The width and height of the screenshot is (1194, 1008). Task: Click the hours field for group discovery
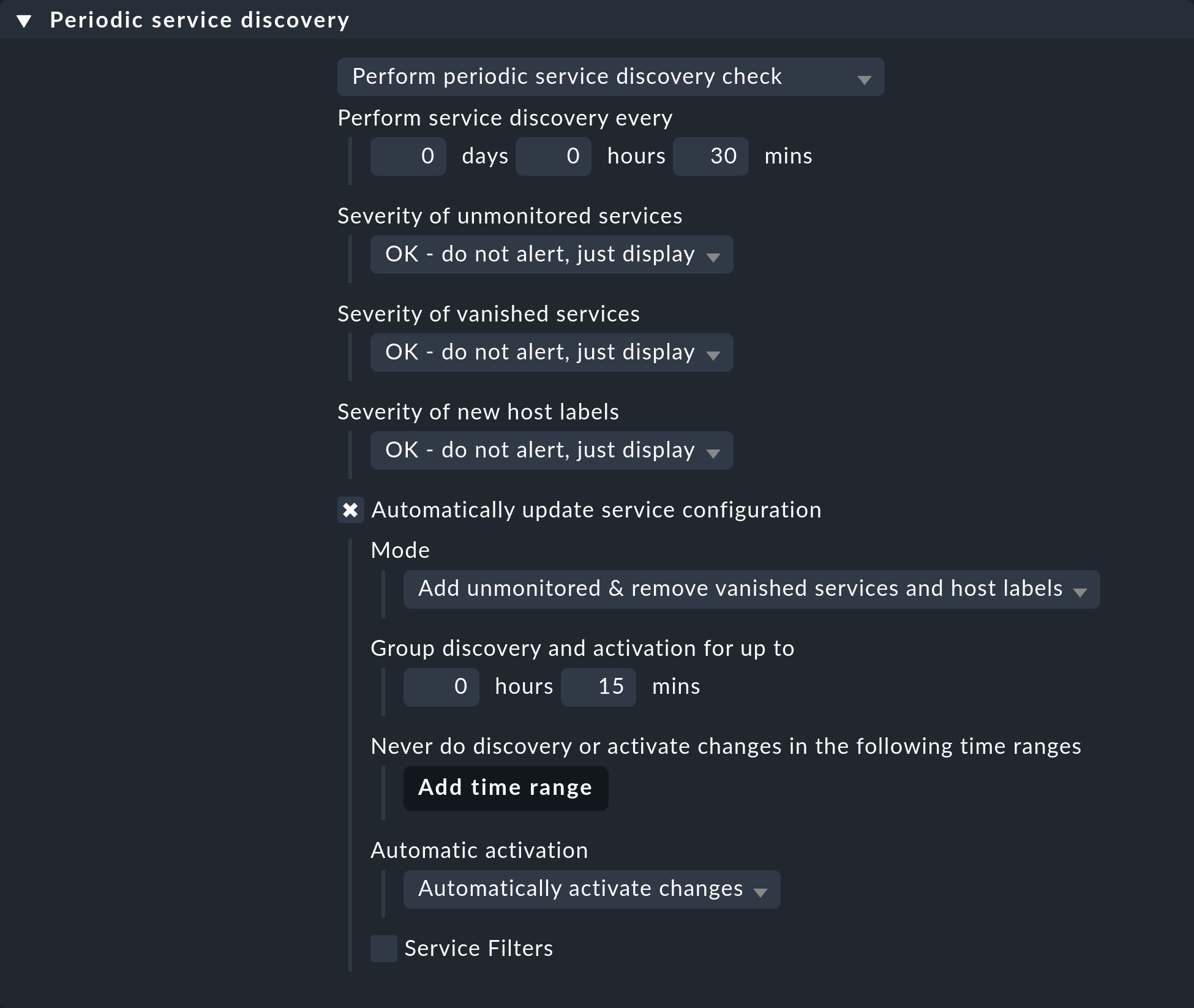tap(441, 687)
